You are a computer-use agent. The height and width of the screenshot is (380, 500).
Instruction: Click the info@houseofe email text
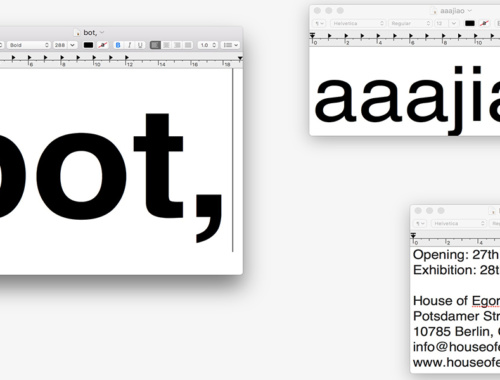click(x=456, y=347)
